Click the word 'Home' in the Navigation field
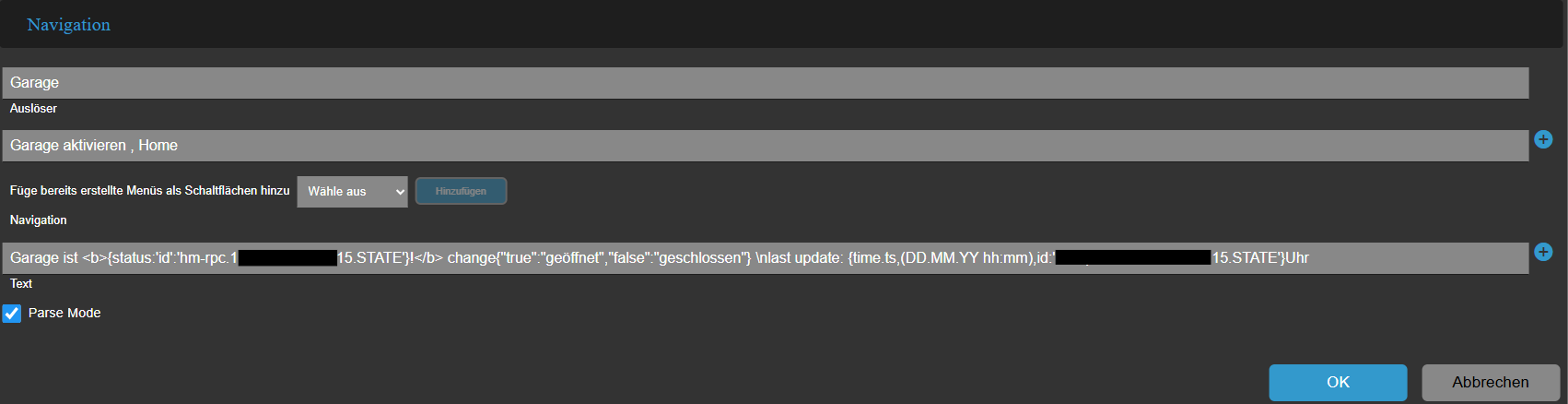This screenshot has width=1568, height=404. click(x=158, y=146)
